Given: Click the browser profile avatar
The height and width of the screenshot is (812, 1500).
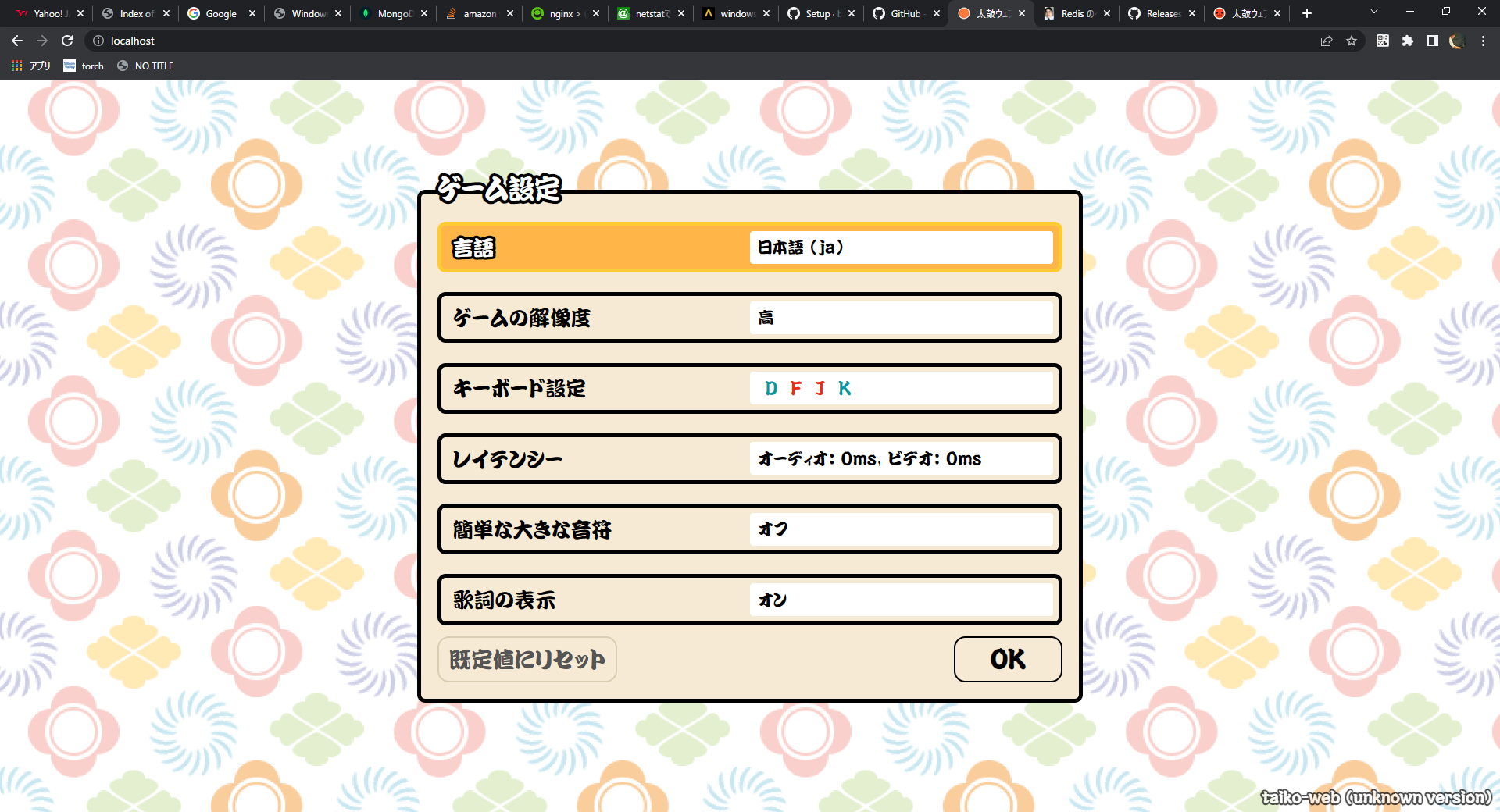Looking at the screenshot, I should point(1456,41).
